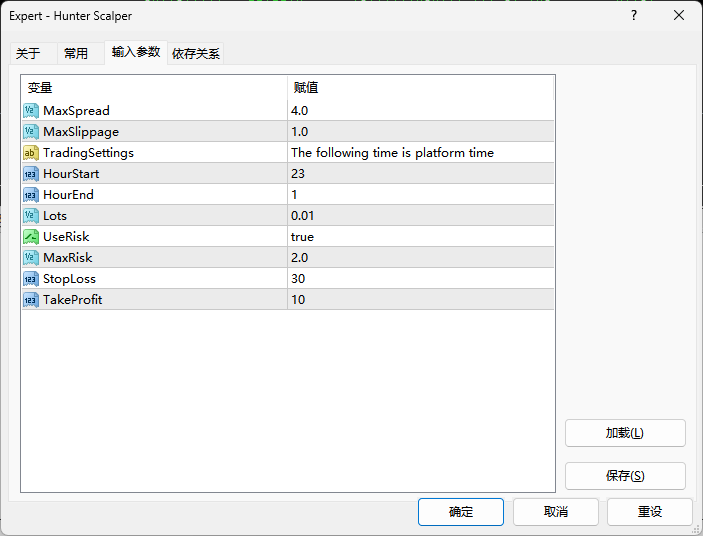
Task: Select the MaxRisk value 2.0 field
Action: pyautogui.click(x=420, y=258)
